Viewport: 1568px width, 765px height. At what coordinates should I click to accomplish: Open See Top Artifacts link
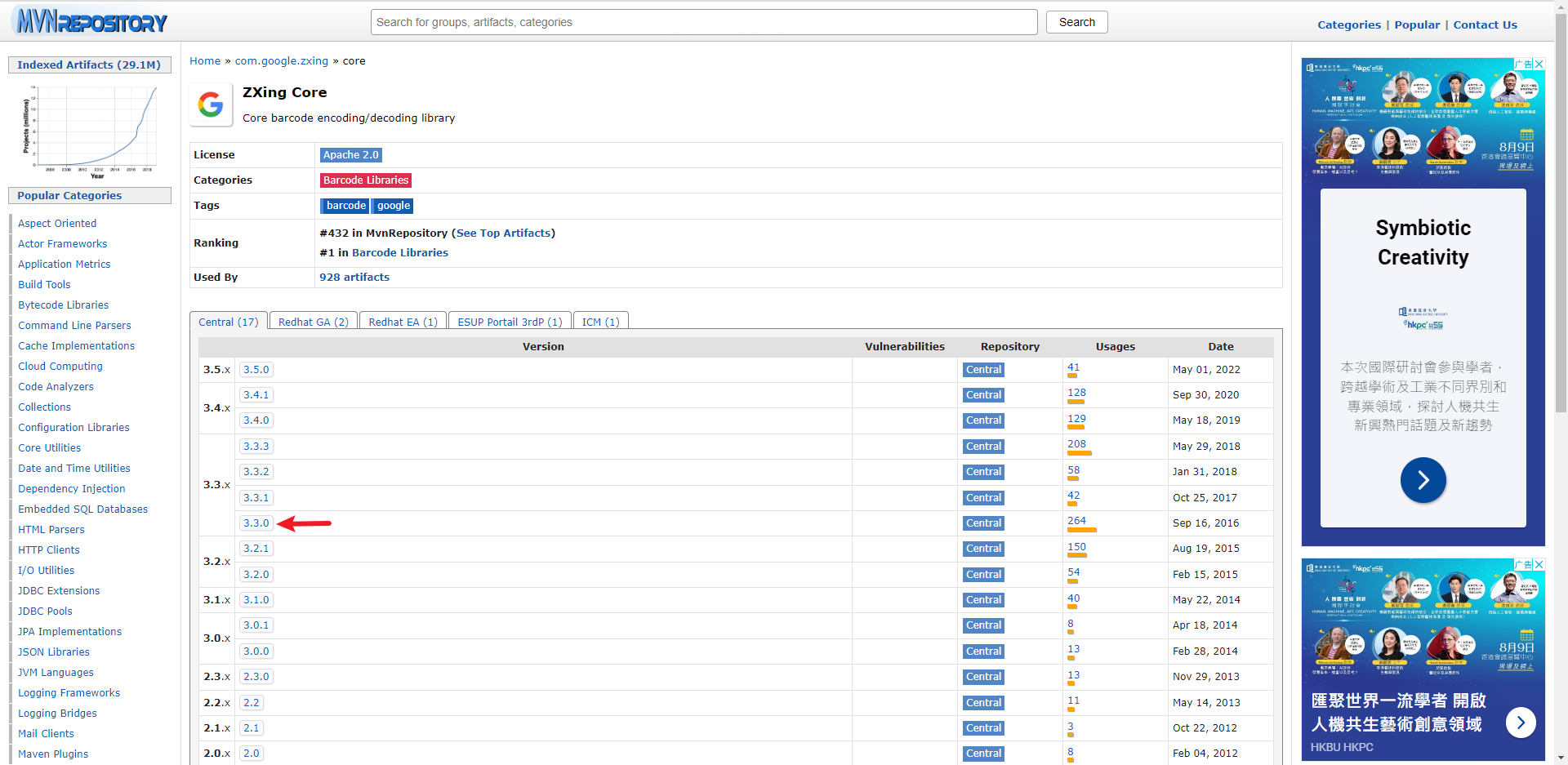(503, 233)
